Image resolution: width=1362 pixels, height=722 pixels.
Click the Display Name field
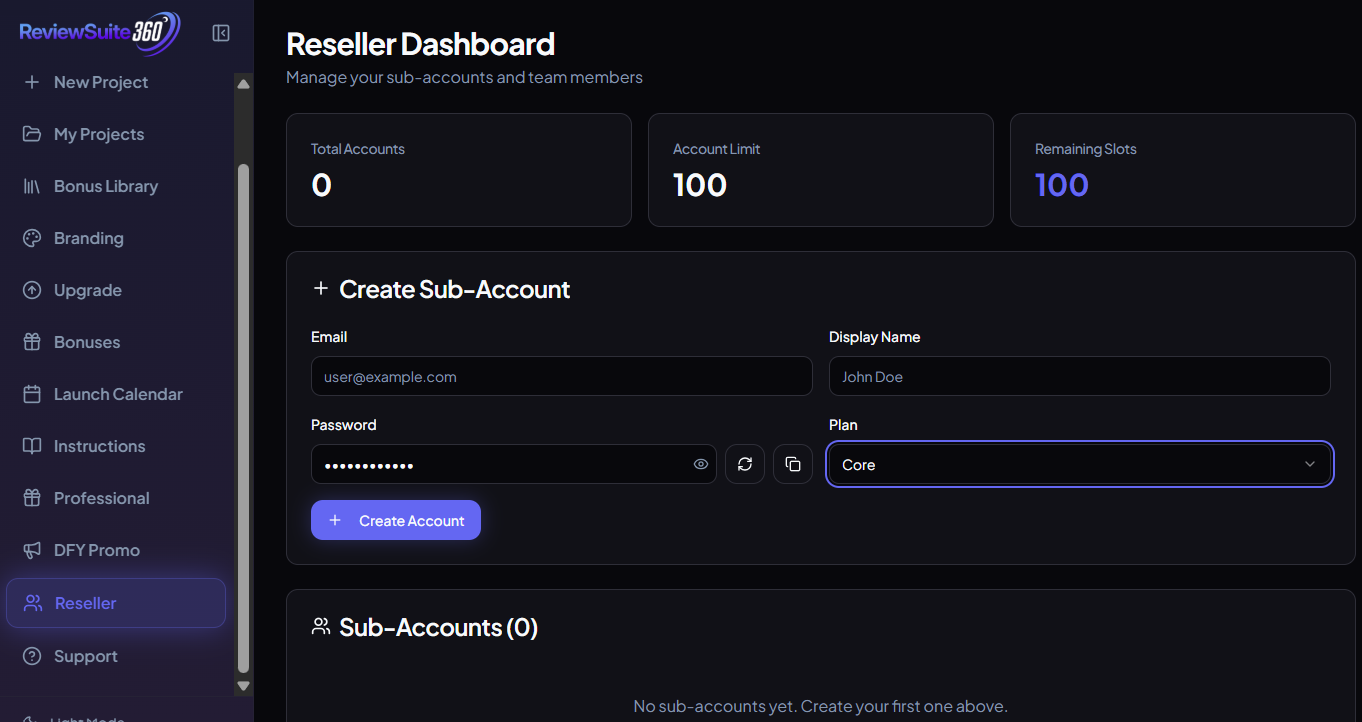pos(1079,377)
